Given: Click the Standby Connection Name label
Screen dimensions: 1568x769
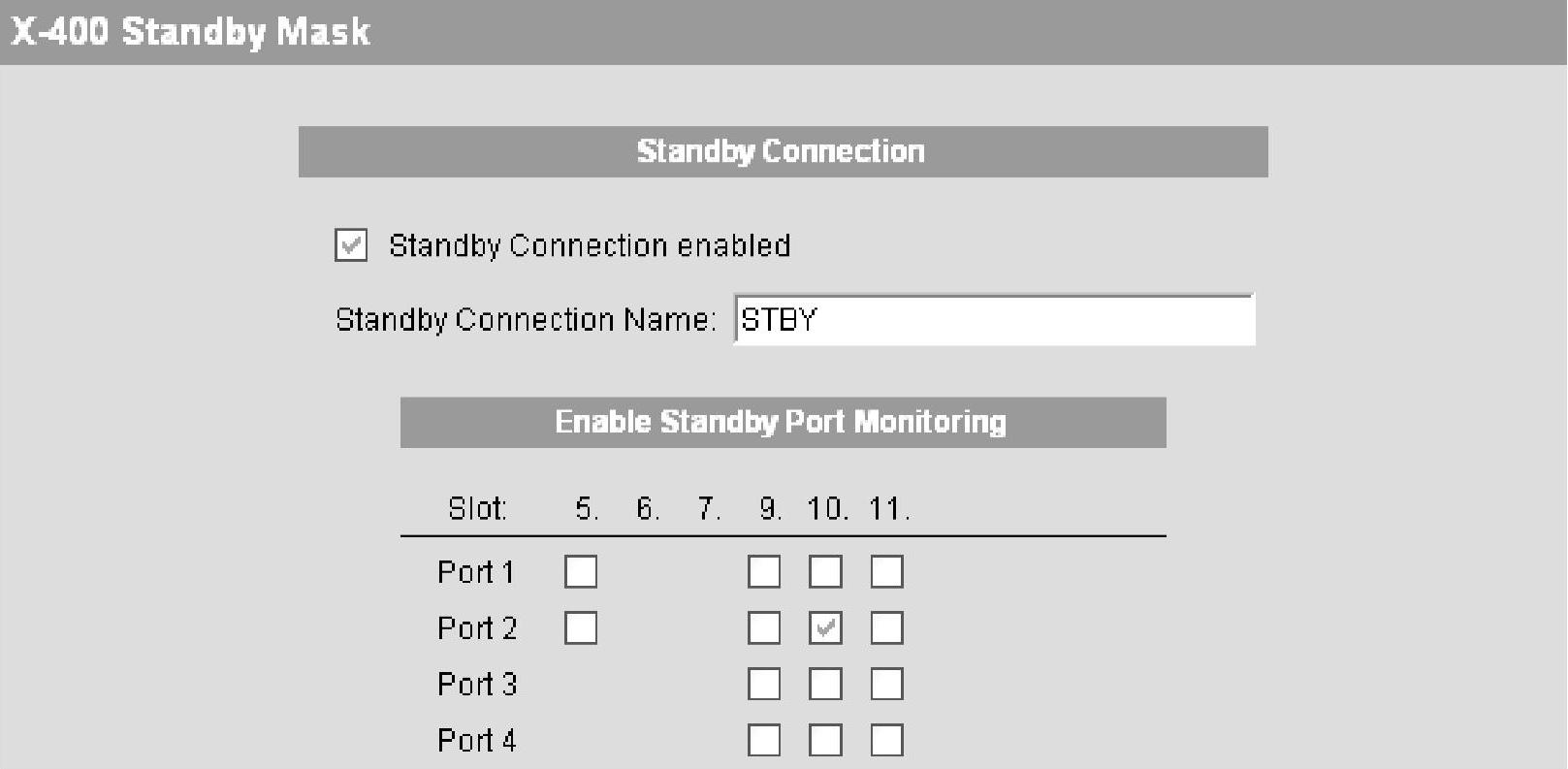Looking at the screenshot, I should pos(526,320).
